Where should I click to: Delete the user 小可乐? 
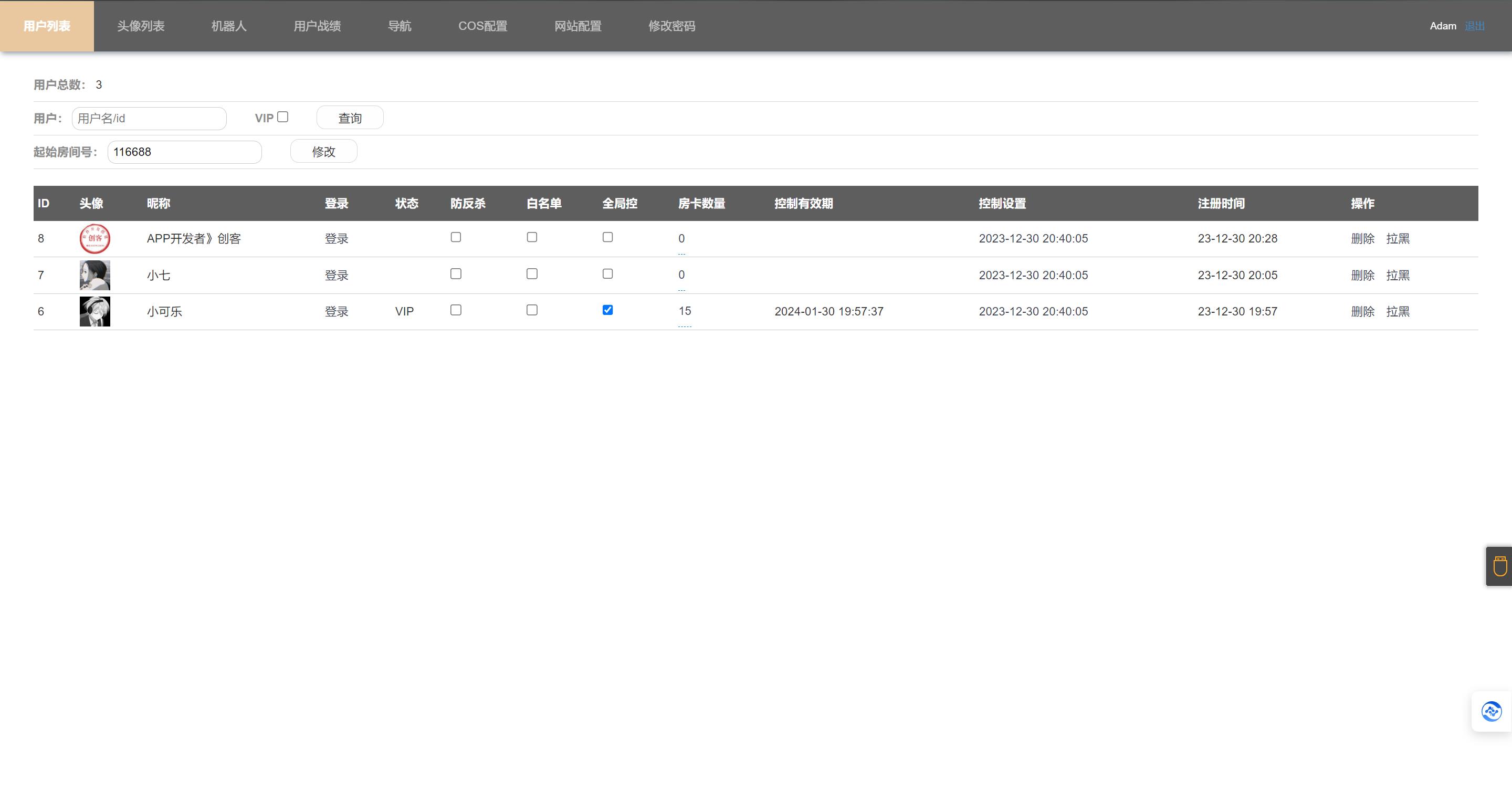[x=1362, y=312]
